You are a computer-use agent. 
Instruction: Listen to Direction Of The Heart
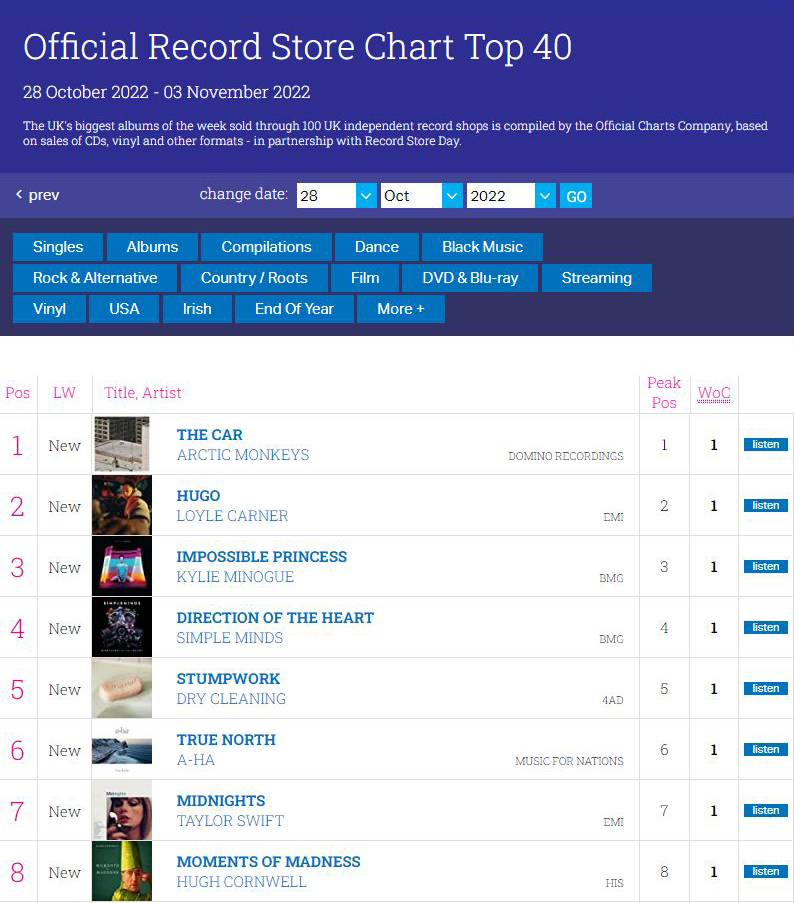[765, 628]
